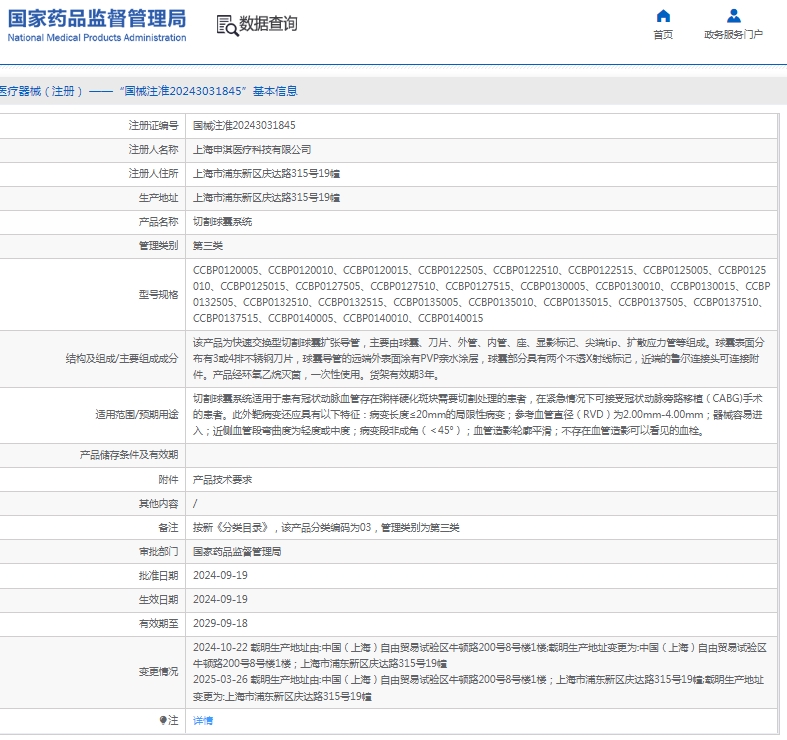Click the model list starting with CCBP0120005
Image resolution: width=787 pixels, height=740 pixels.
click(x=481, y=294)
